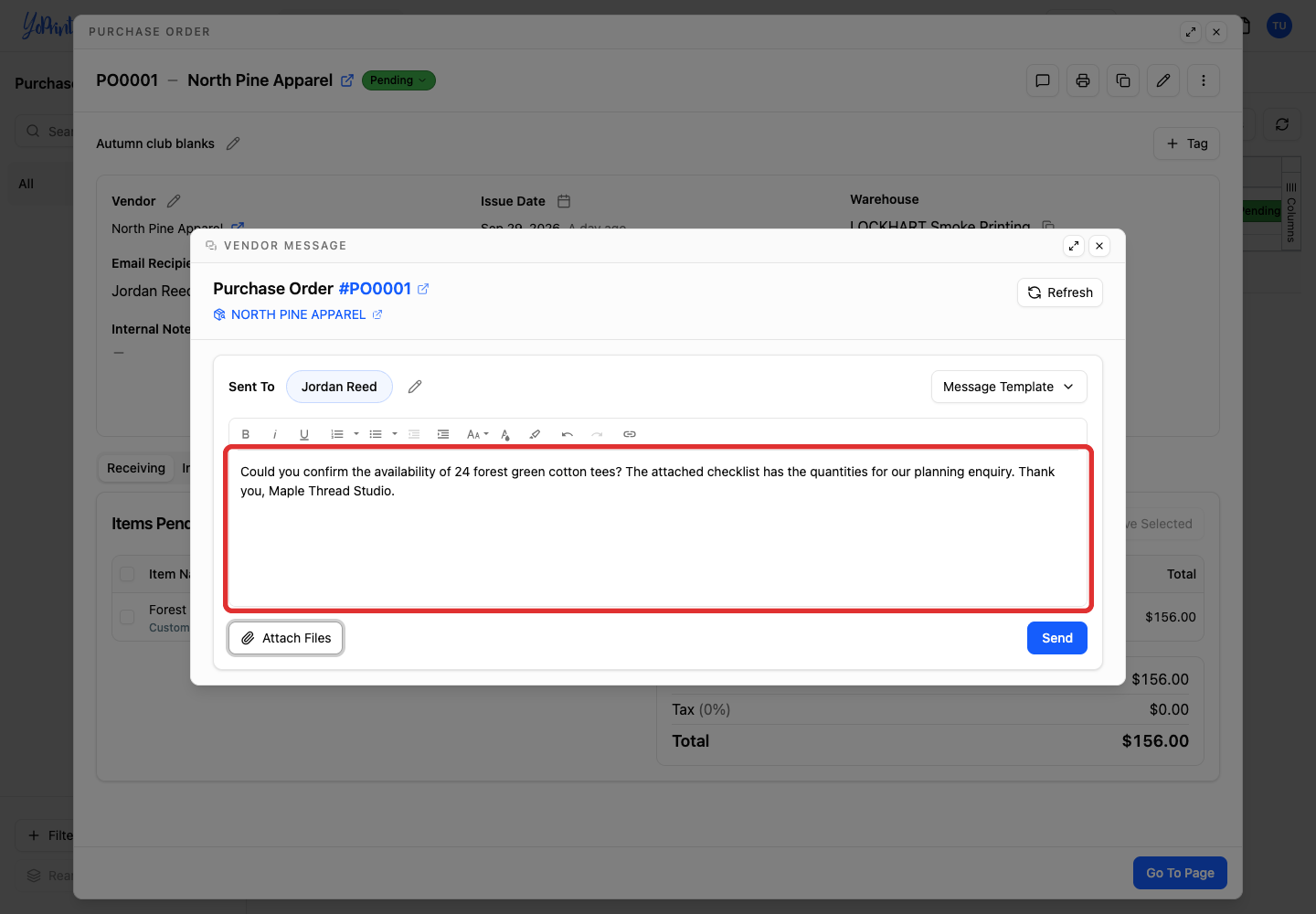Open the Jordan Reed recipient chip

coord(339,387)
